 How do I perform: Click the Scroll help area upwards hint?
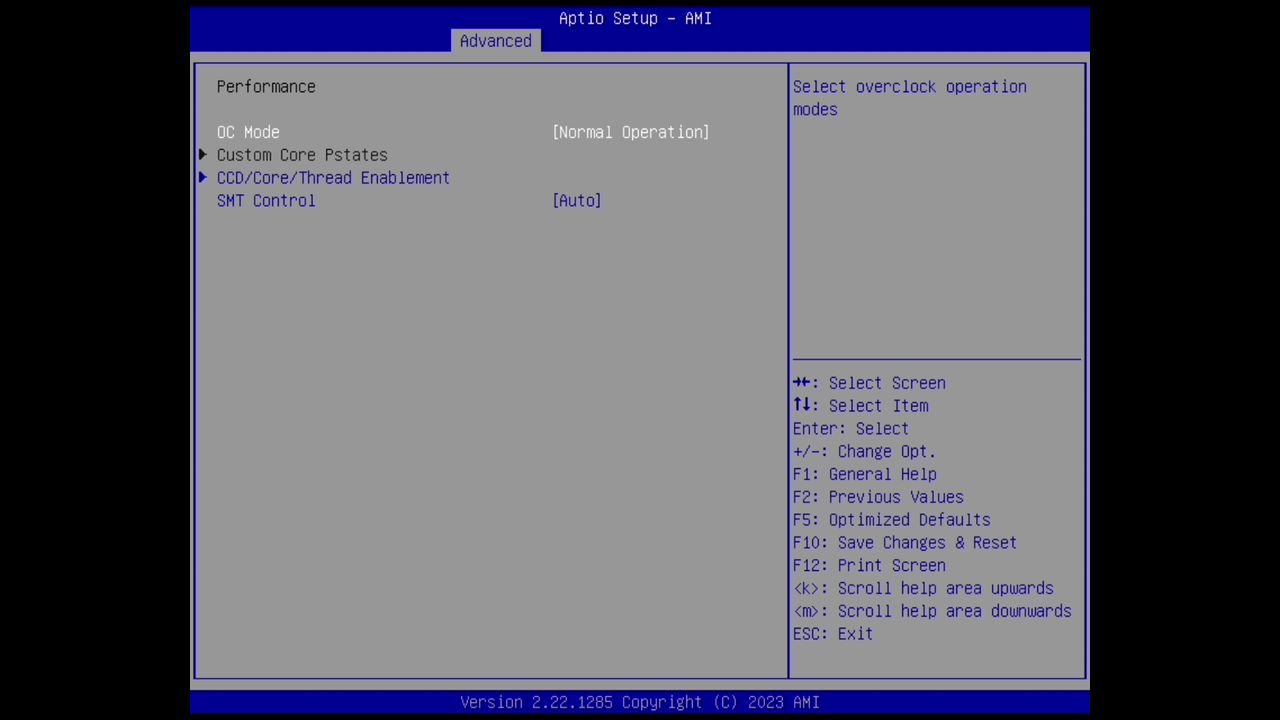coord(923,589)
